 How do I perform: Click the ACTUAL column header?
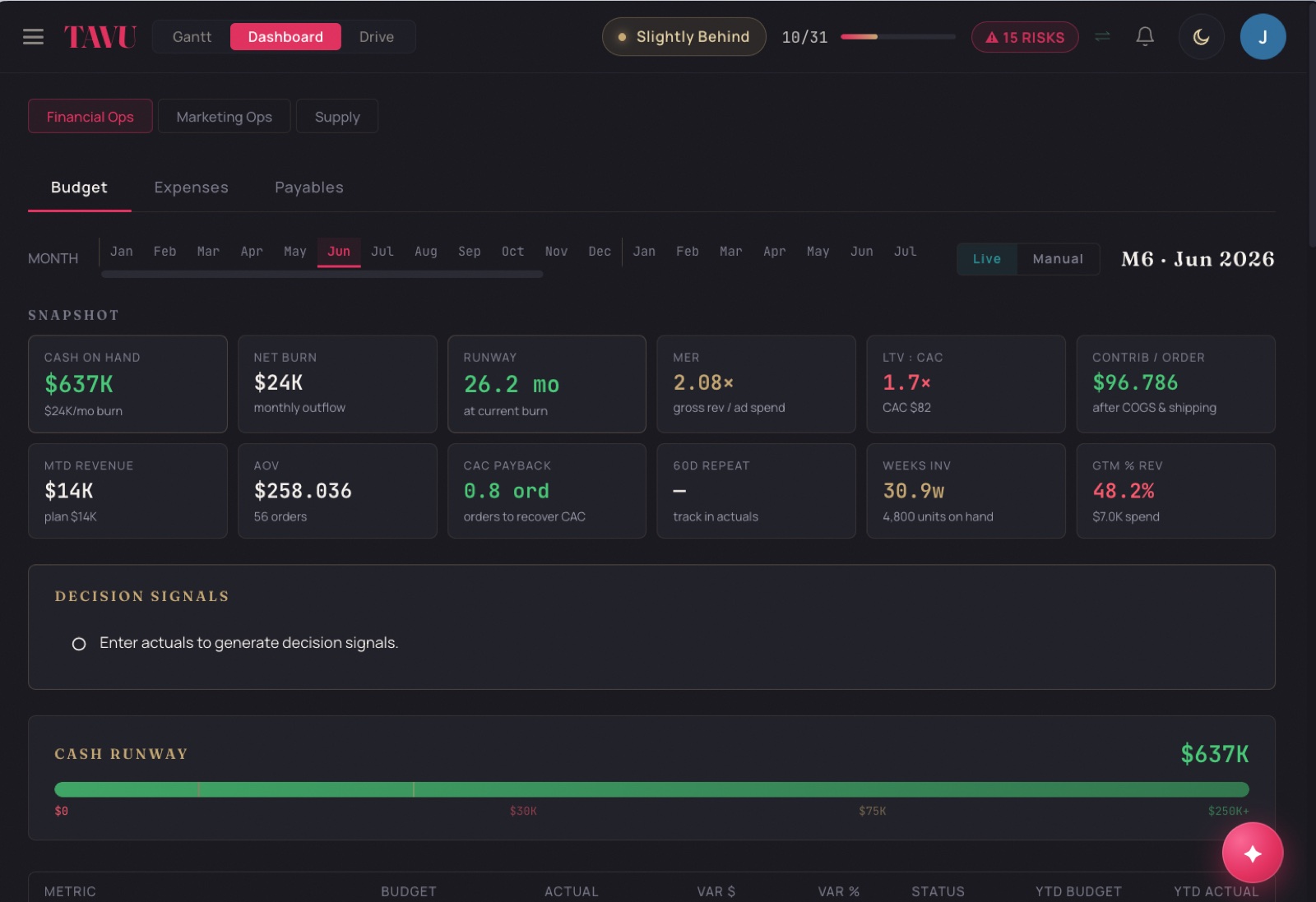(572, 891)
